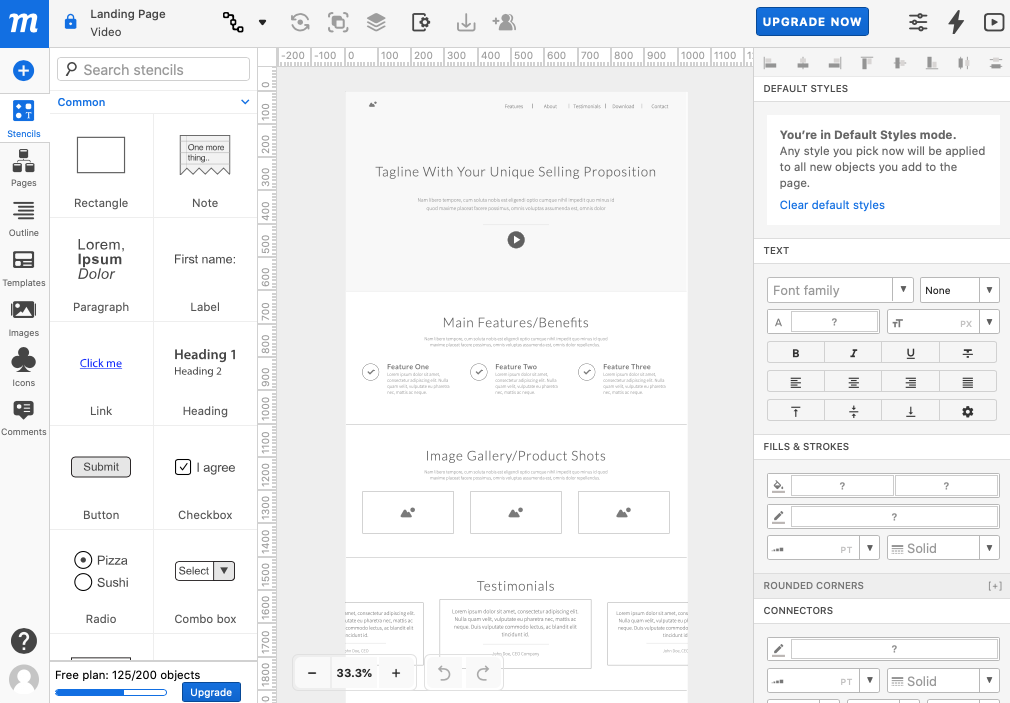Screen dimensions: 1010x703
Task: Click the Search stencils field
Action: click(x=153, y=69)
